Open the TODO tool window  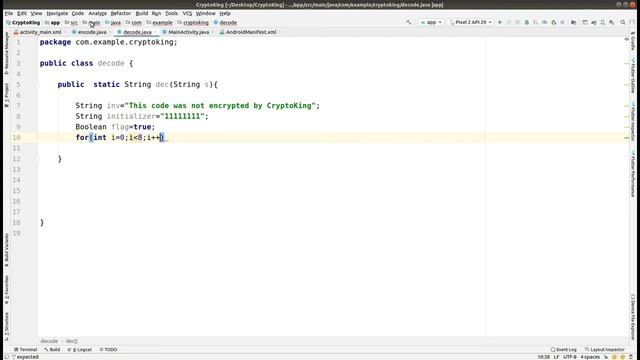coord(108,350)
